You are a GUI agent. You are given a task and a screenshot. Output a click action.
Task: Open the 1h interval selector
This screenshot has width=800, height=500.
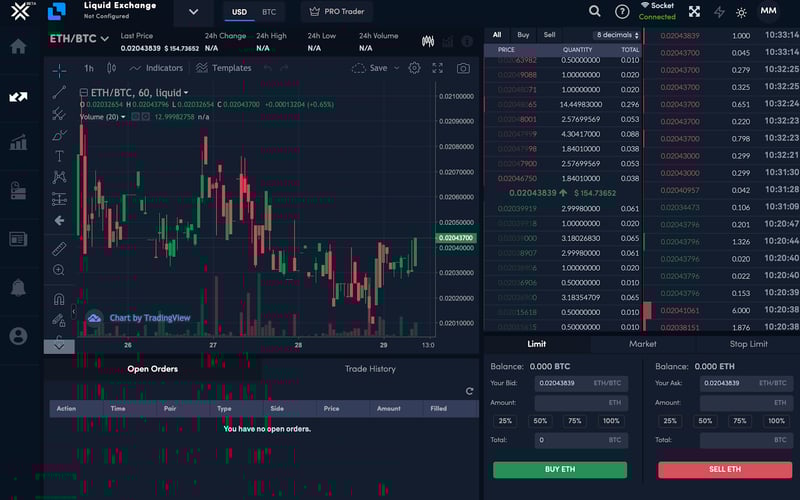point(89,68)
